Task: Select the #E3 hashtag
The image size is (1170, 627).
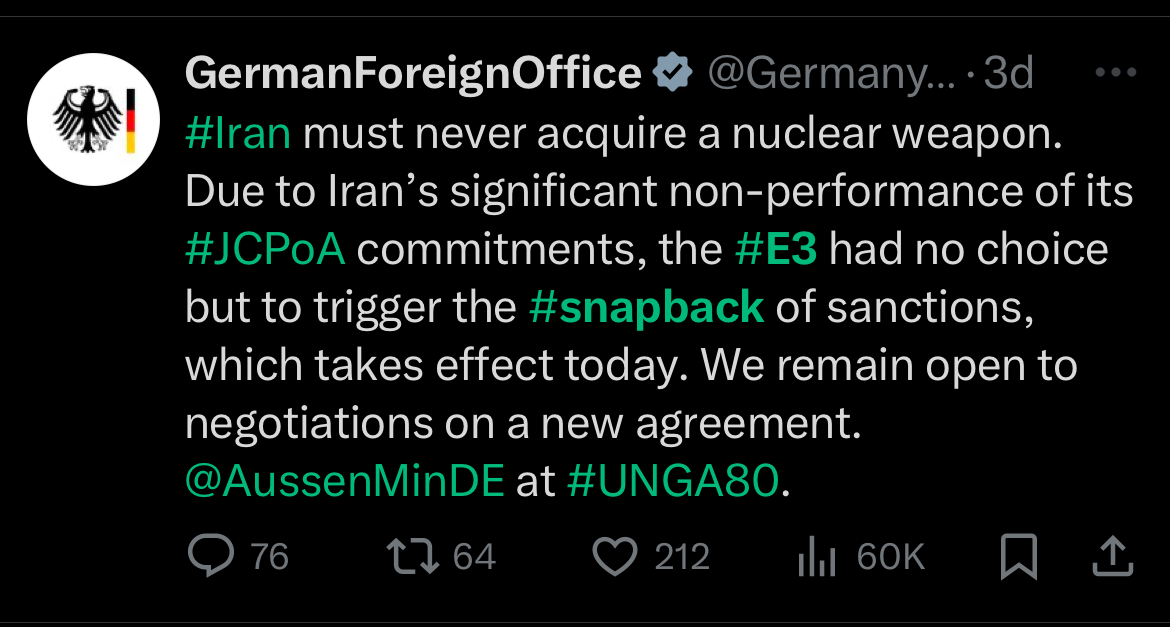Action: click(x=776, y=249)
